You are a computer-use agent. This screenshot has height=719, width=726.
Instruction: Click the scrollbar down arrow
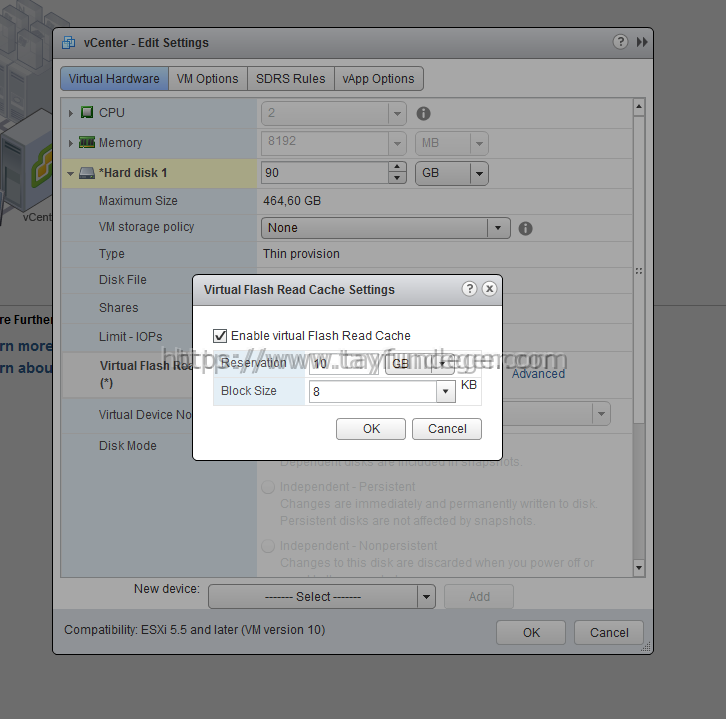639,568
